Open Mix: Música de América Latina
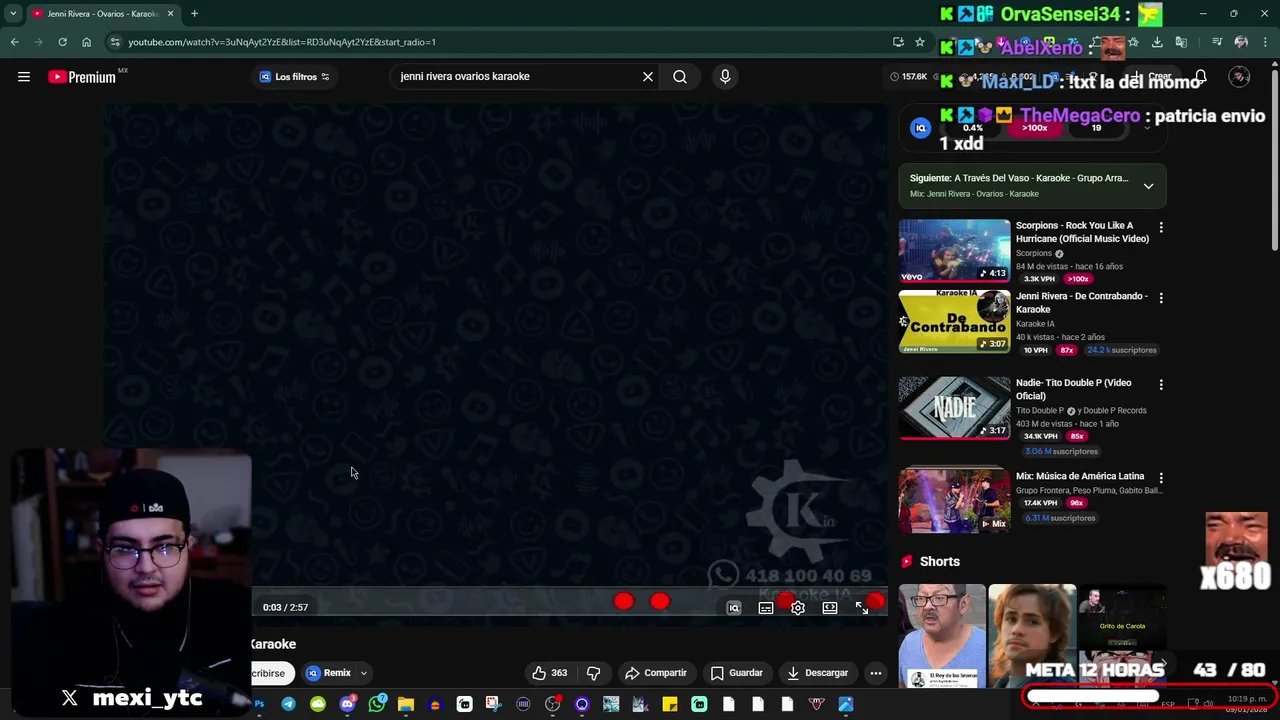1280x720 pixels. tap(1080, 477)
